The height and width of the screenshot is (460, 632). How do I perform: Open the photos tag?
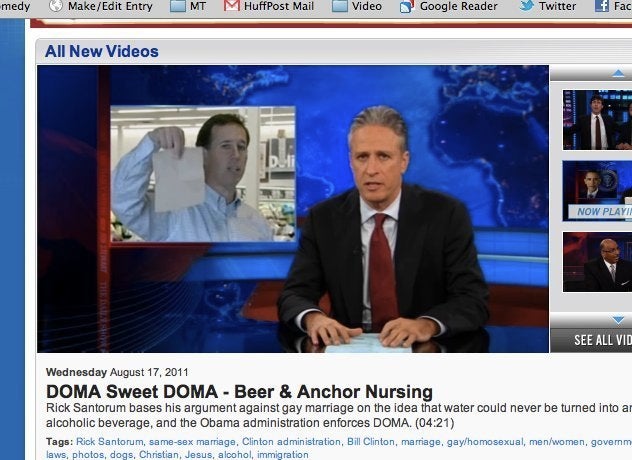point(88,455)
